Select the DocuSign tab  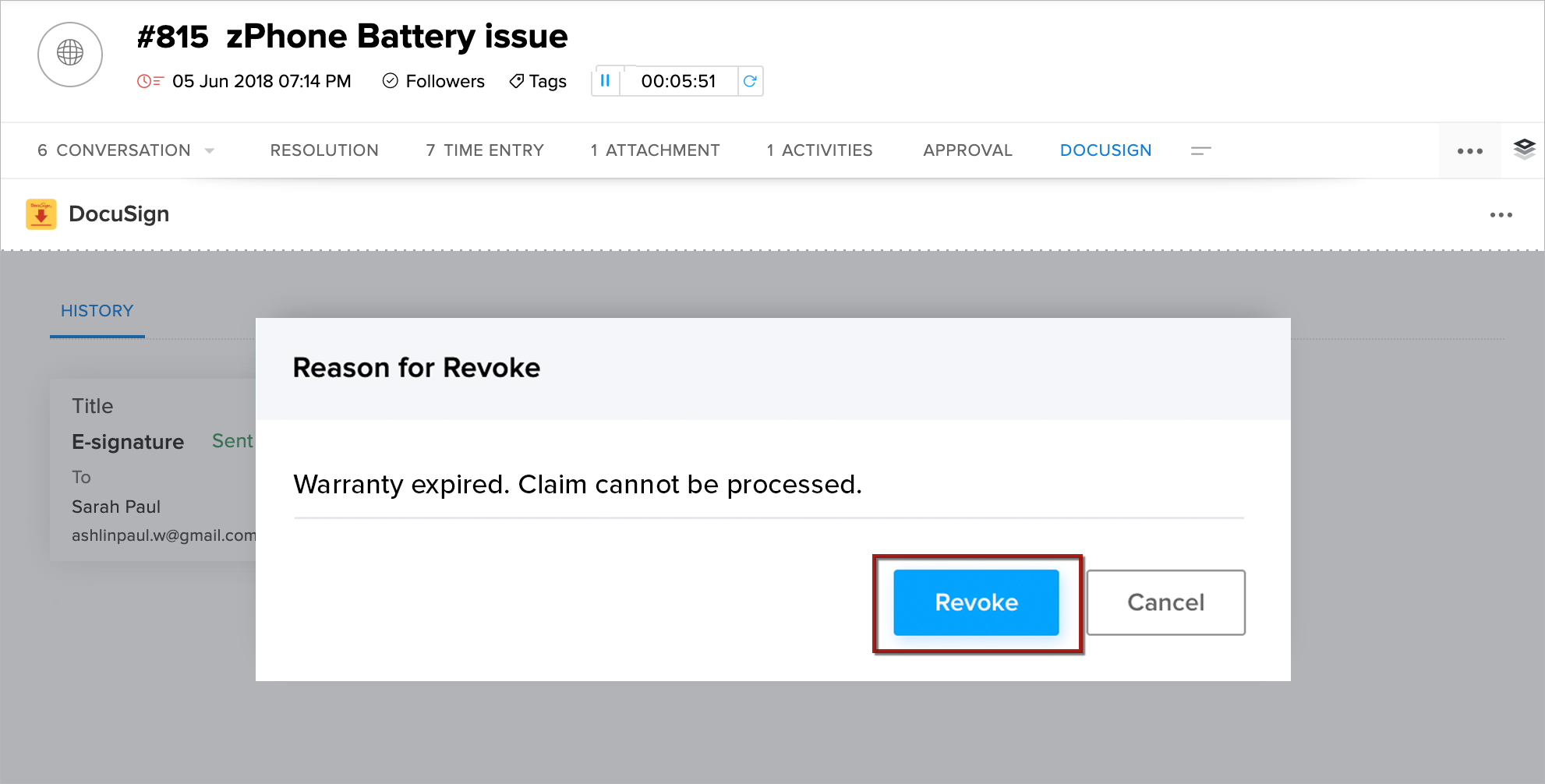[1105, 150]
